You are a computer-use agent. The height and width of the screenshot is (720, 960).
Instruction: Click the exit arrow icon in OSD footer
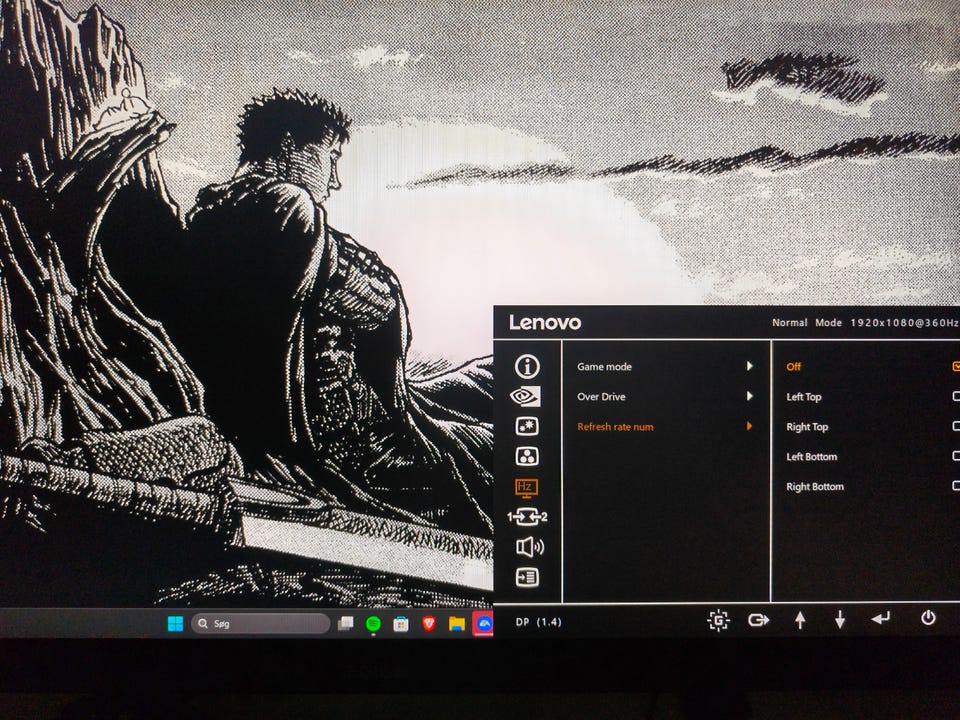pyautogui.click(x=759, y=620)
